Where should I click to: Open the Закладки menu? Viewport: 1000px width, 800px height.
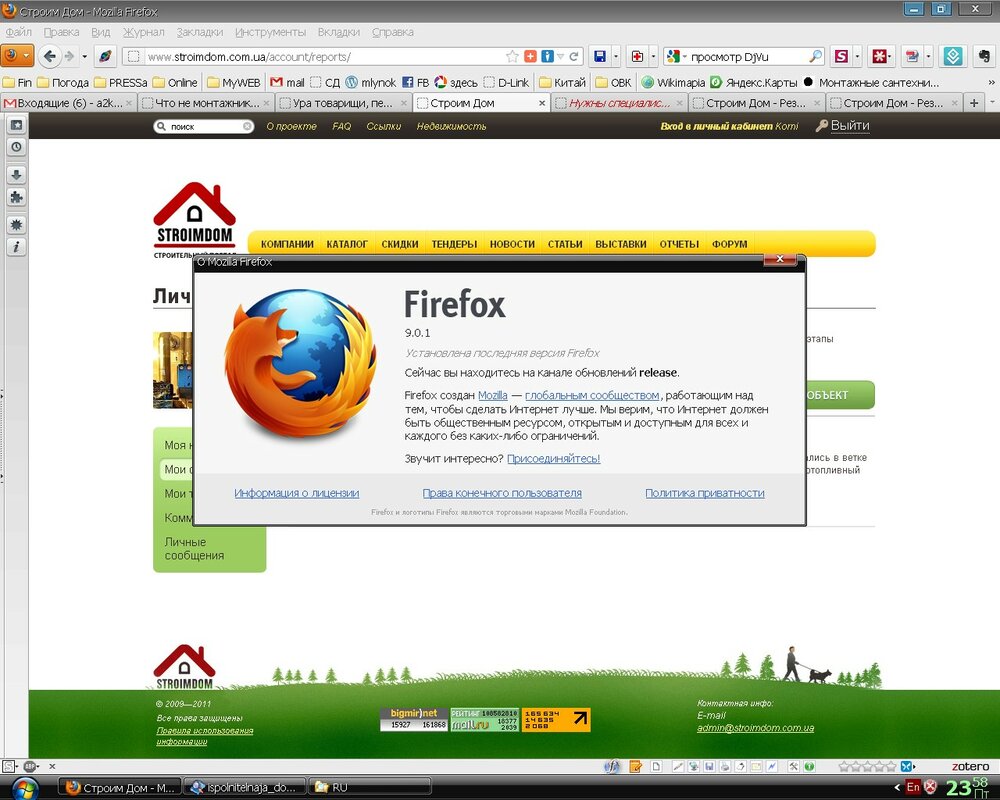click(x=200, y=32)
